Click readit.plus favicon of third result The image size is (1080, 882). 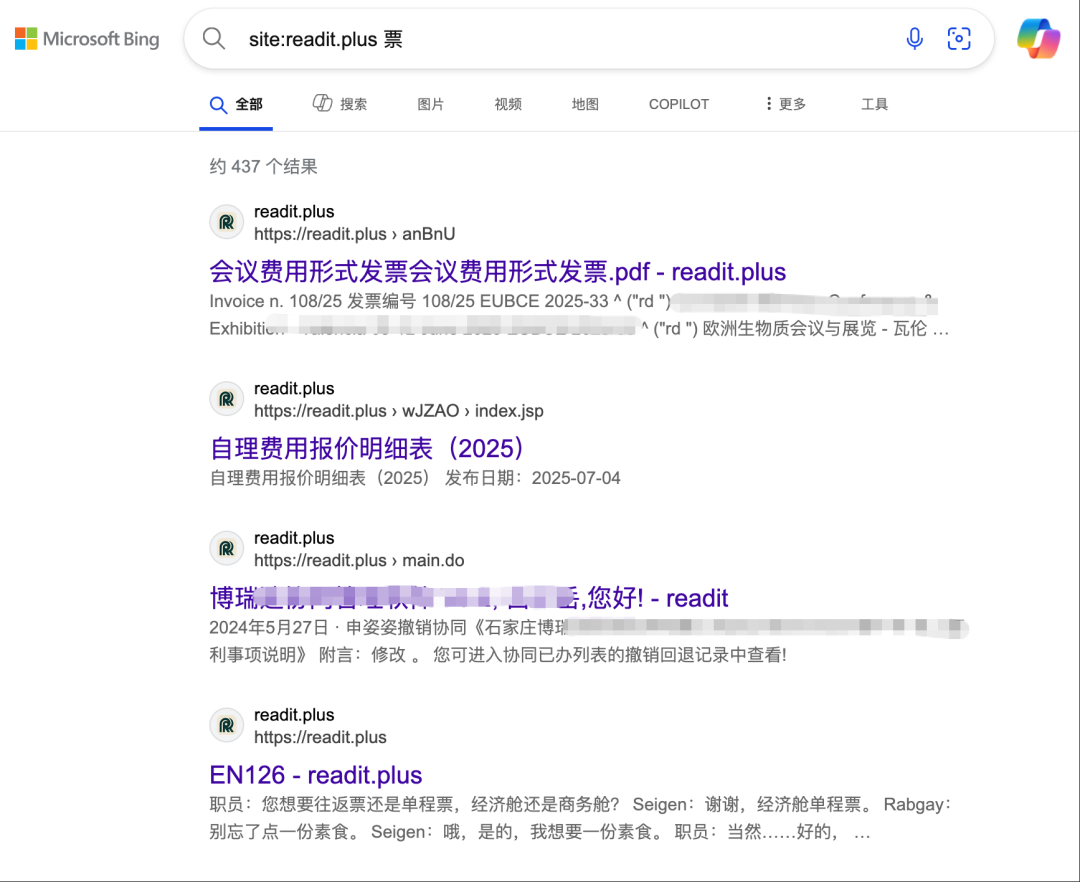[227, 549]
